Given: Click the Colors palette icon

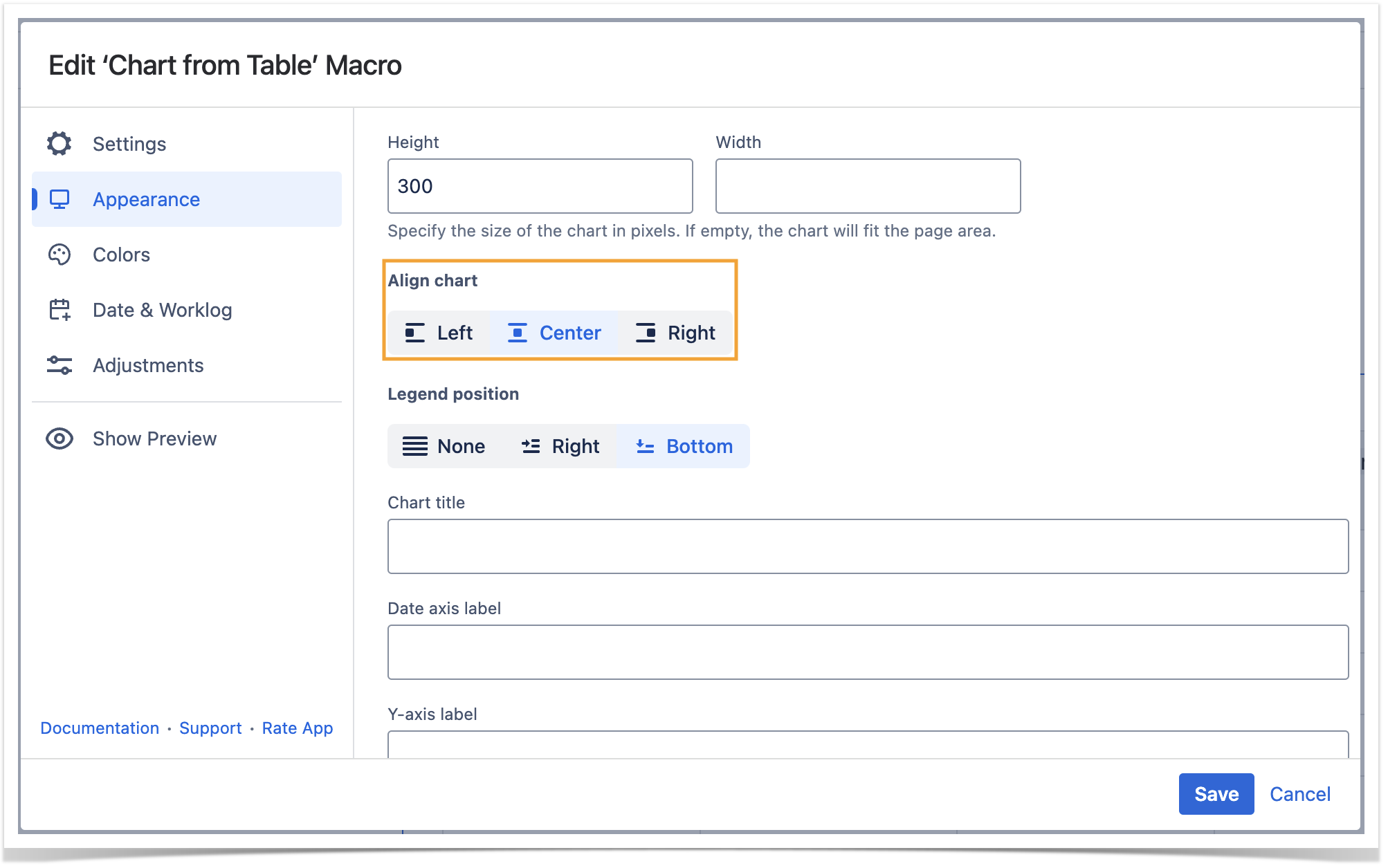Looking at the screenshot, I should pyautogui.click(x=60, y=255).
